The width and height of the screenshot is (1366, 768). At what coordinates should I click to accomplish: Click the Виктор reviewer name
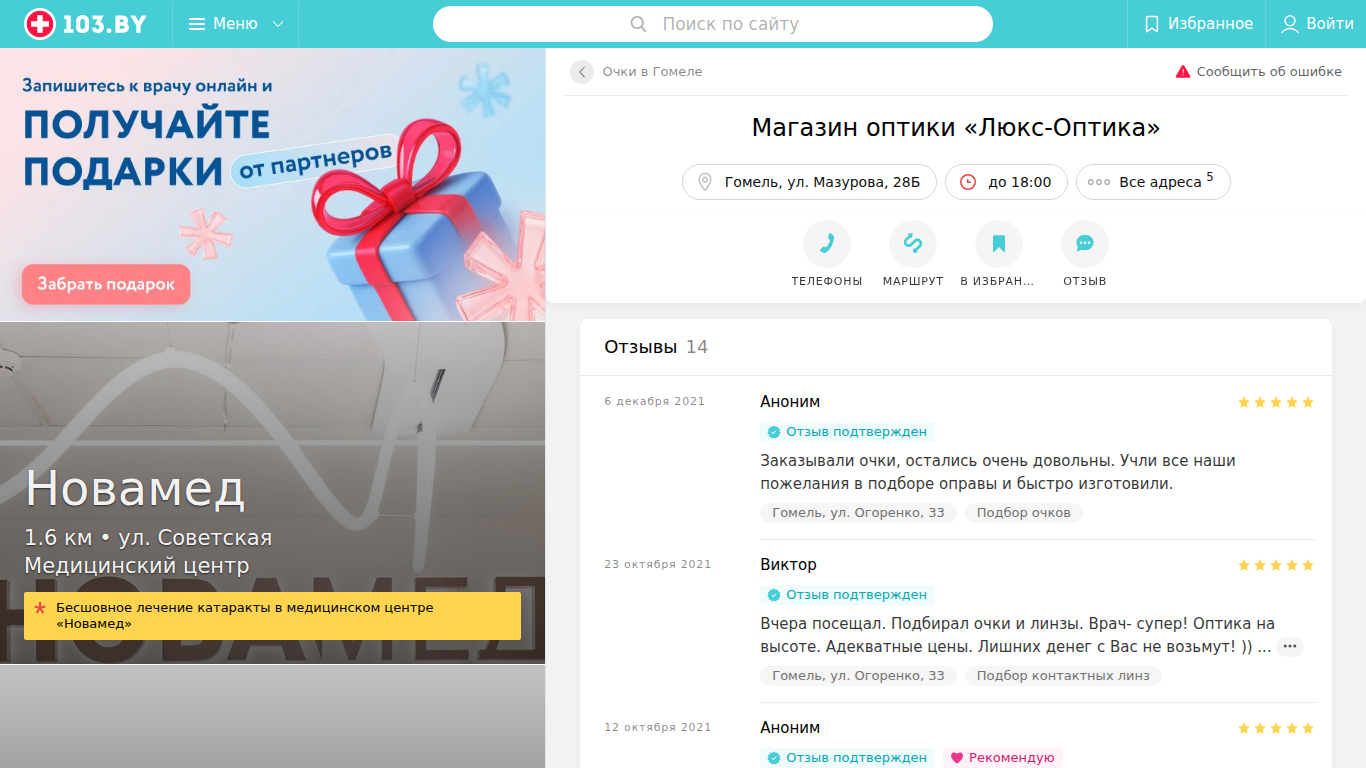(x=788, y=565)
